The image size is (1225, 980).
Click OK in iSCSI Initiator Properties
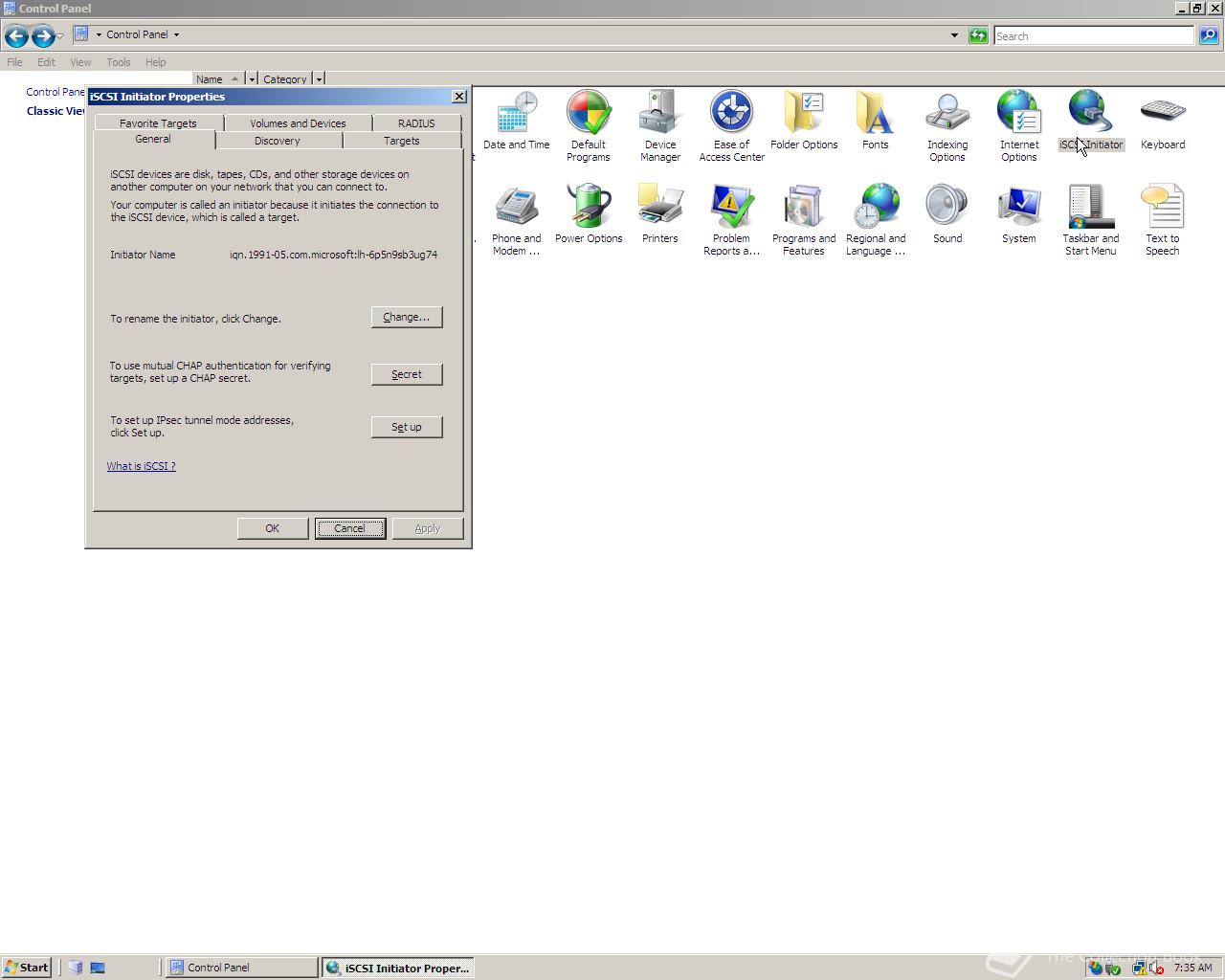click(x=273, y=528)
